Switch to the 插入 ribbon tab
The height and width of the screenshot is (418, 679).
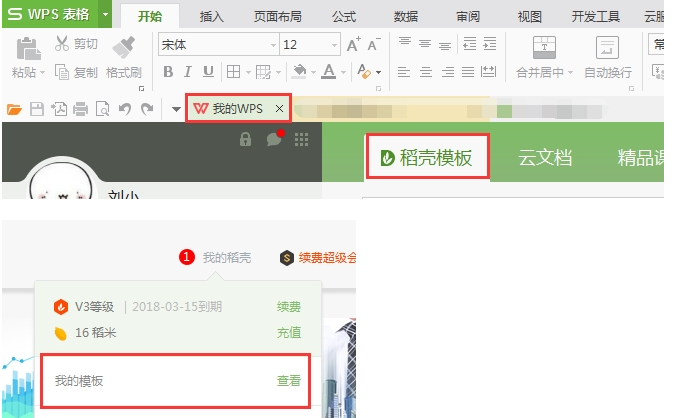[211, 16]
